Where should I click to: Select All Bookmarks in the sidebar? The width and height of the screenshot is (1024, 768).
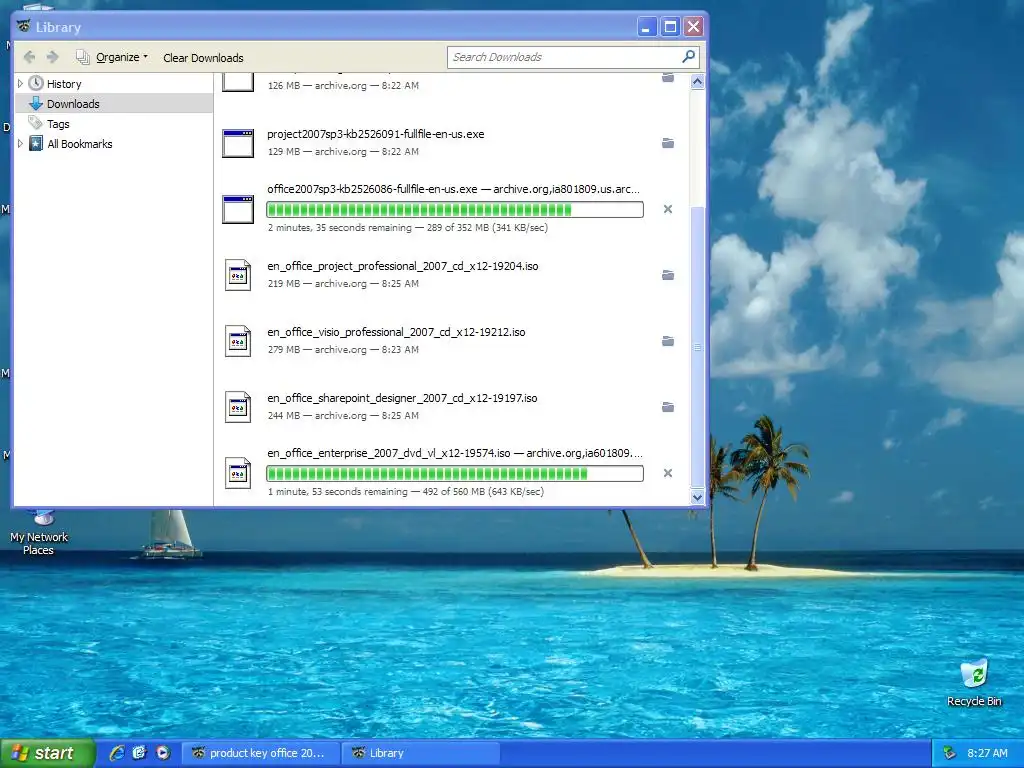coord(80,144)
